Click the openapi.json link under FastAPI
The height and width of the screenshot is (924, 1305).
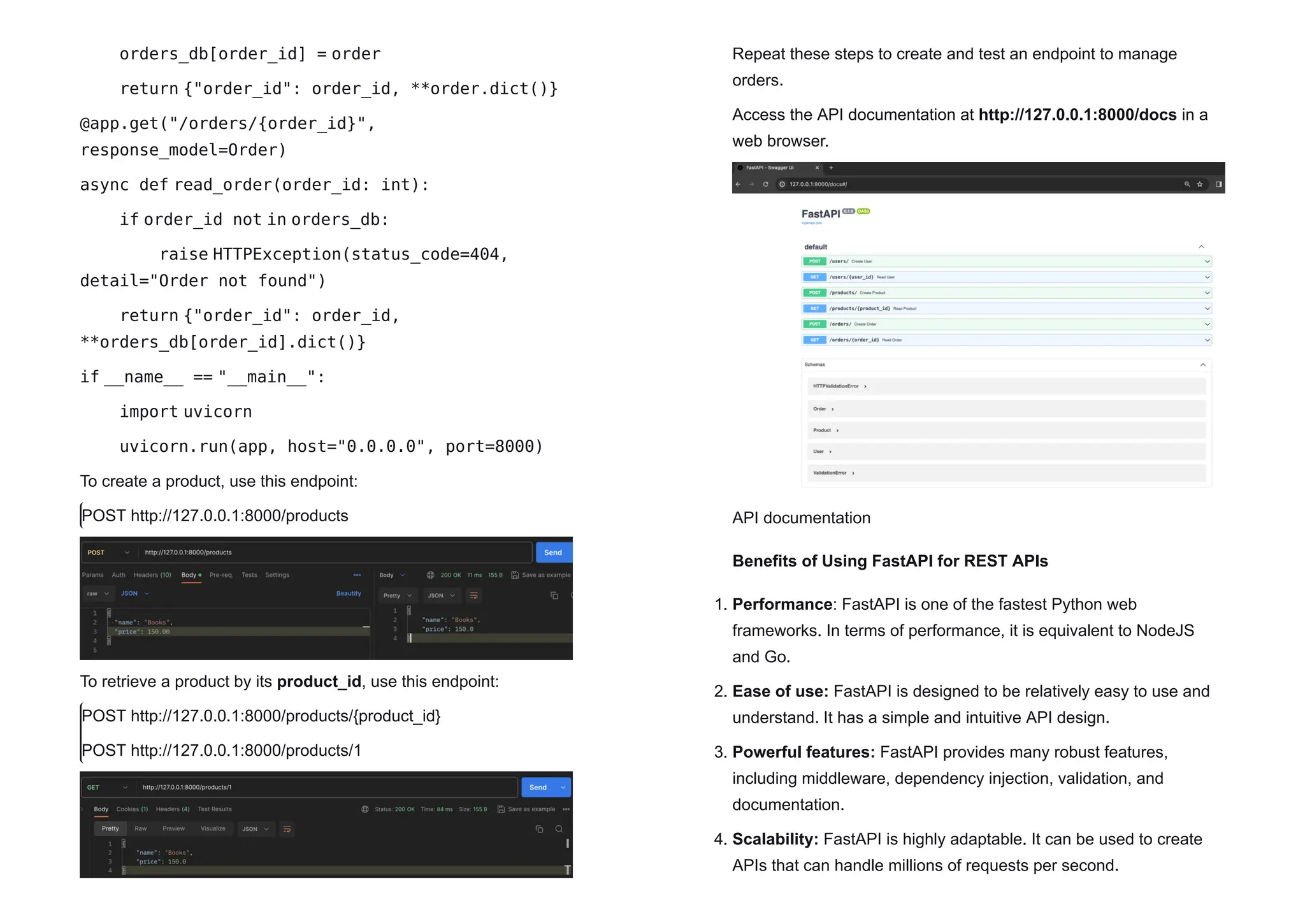tap(812, 223)
